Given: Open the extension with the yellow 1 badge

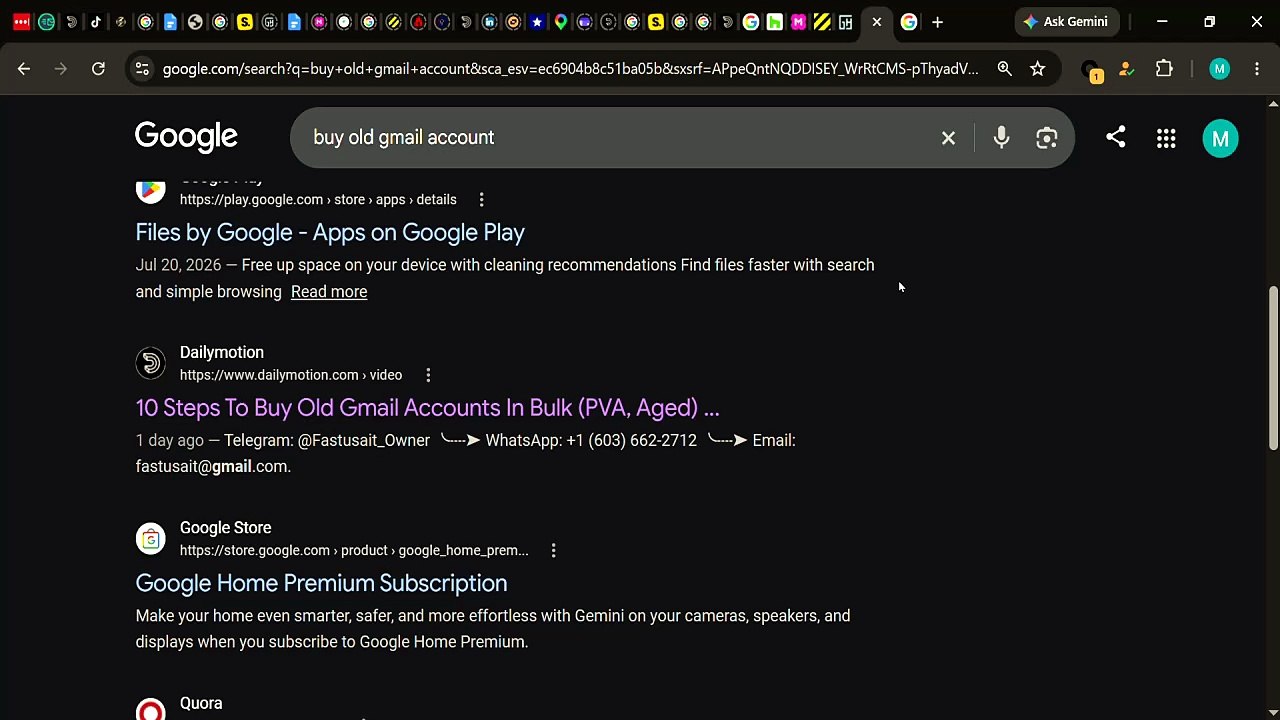Looking at the screenshot, I should (x=1092, y=70).
